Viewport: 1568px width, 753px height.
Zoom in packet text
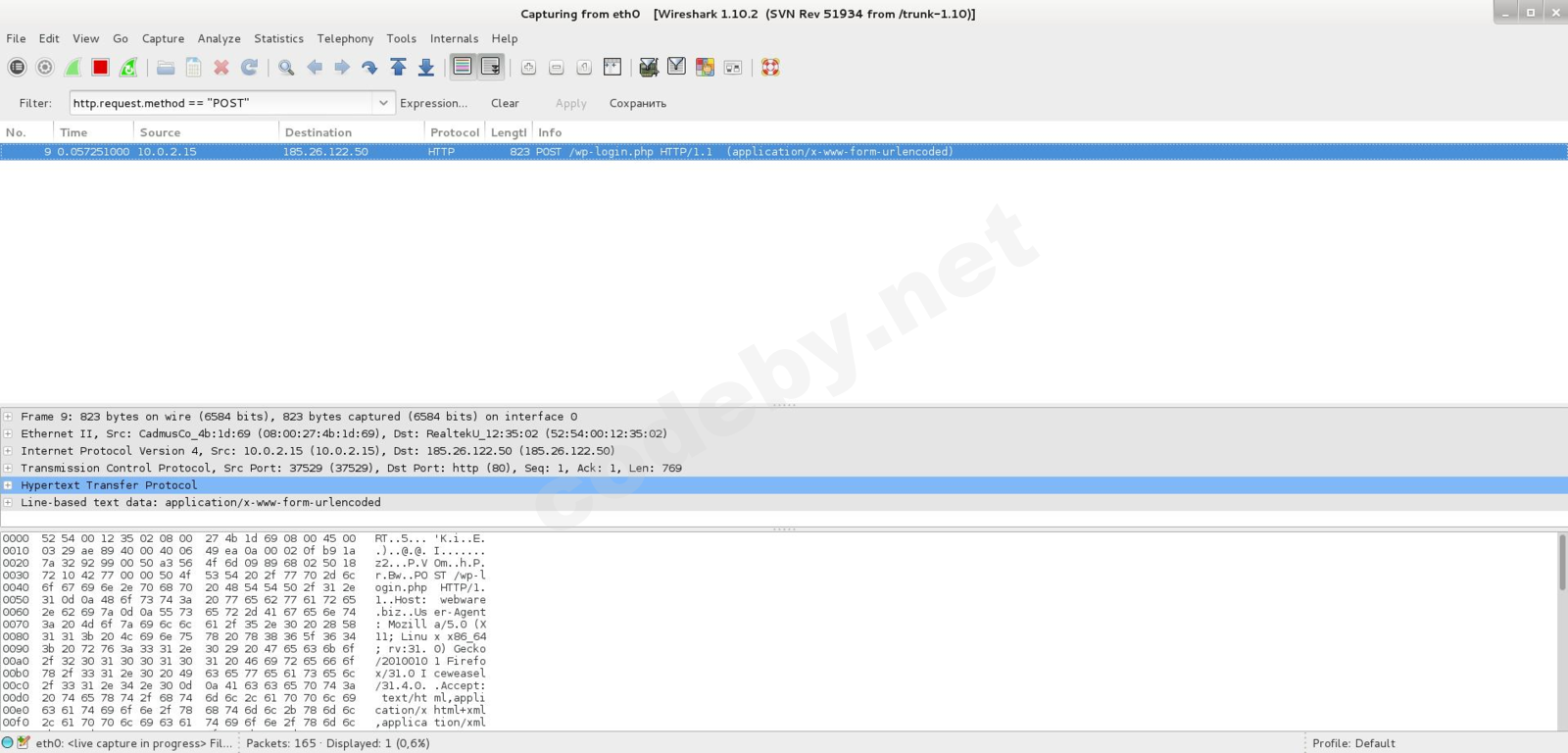coord(528,68)
